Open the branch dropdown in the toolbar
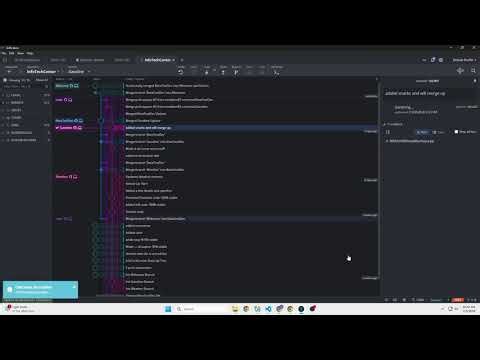Viewport: 480px width, 360px height. (x=79, y=72)
